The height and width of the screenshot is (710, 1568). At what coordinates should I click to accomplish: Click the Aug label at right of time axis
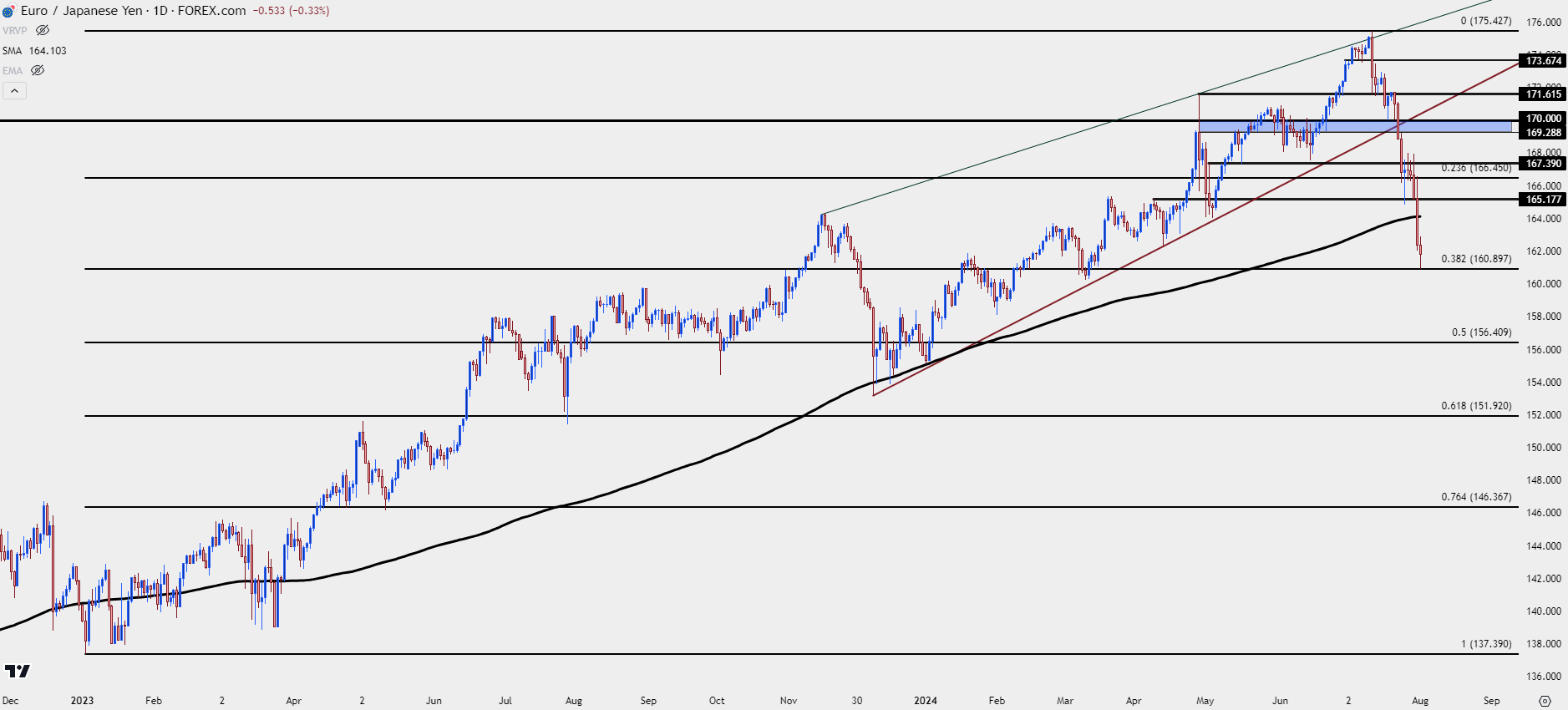[1420, 701]
